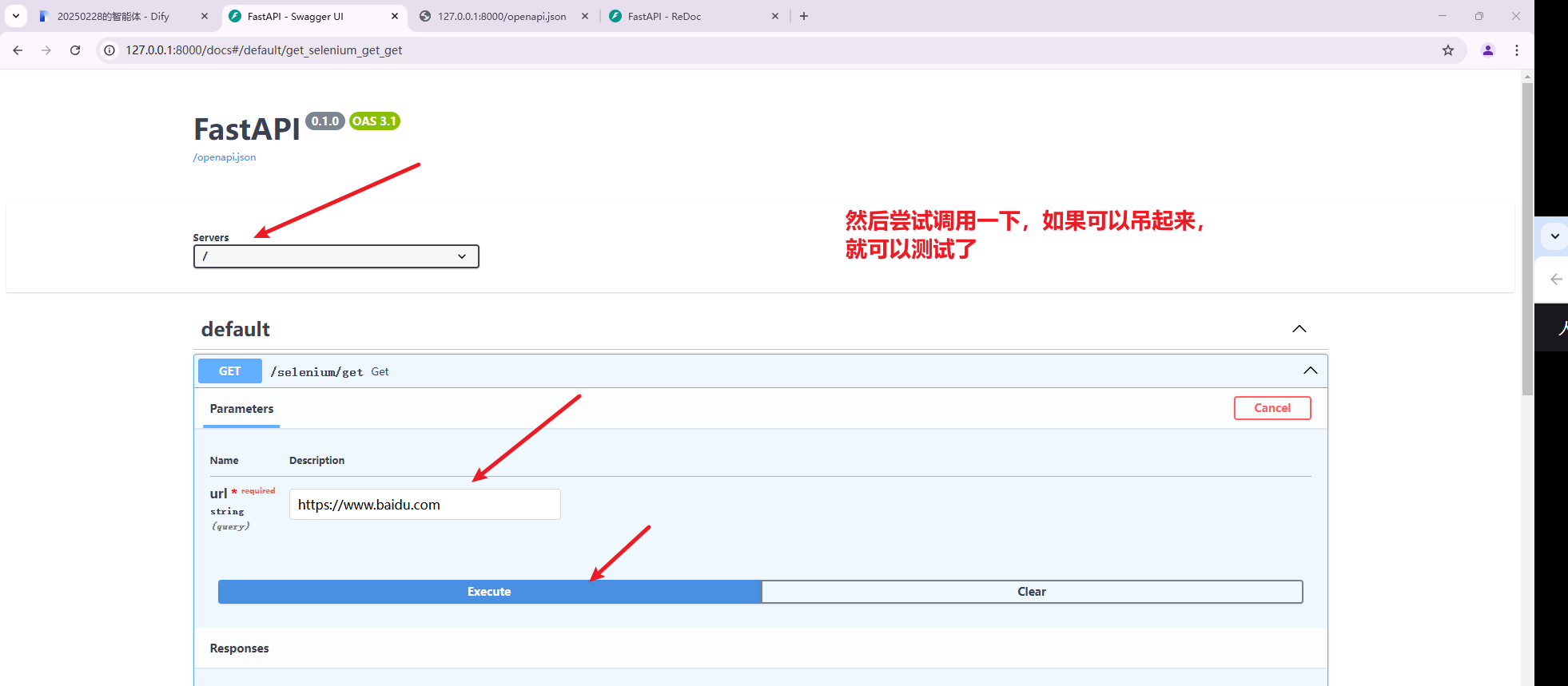Image resolution: width=1568 pixels, height=686 pixels.
Task: Switch to the 127.0.0.1:8000/openapi.json tab
Action: tap(502, 16)
